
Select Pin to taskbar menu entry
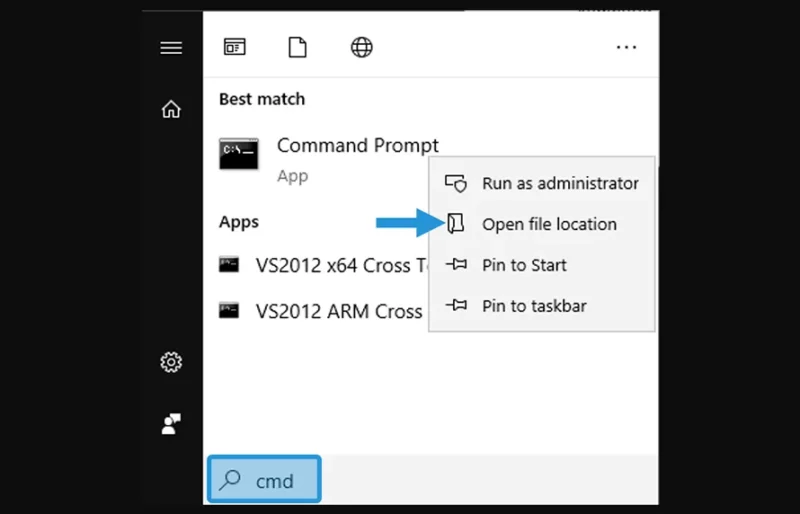click(542, 306)
